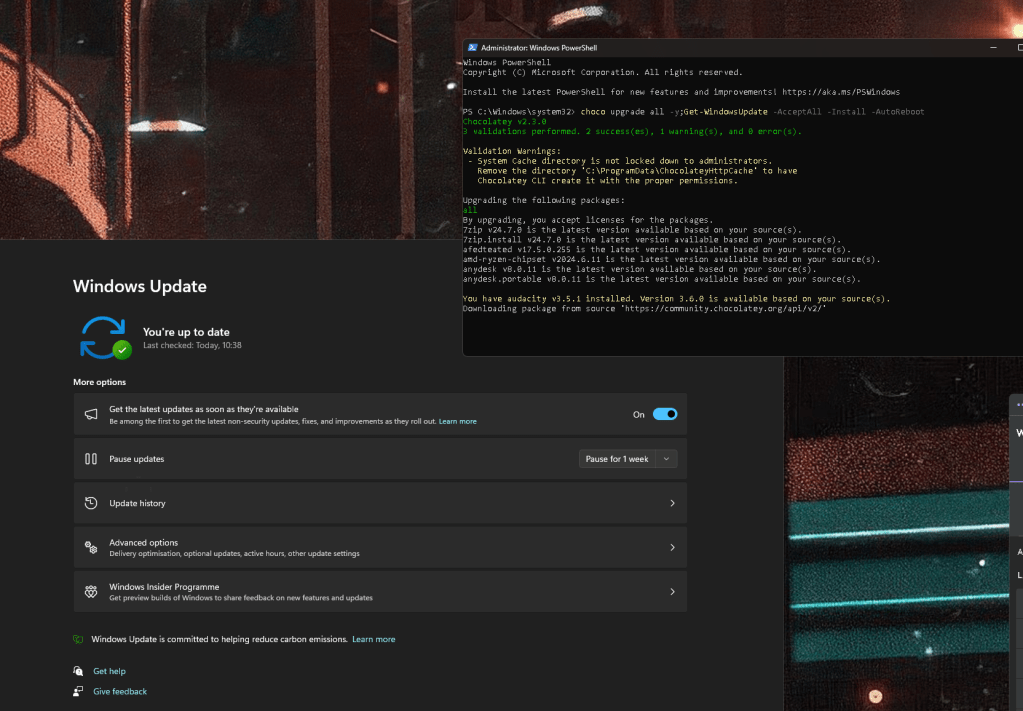Click the Windows Insider Programme label

coord(164,587)
